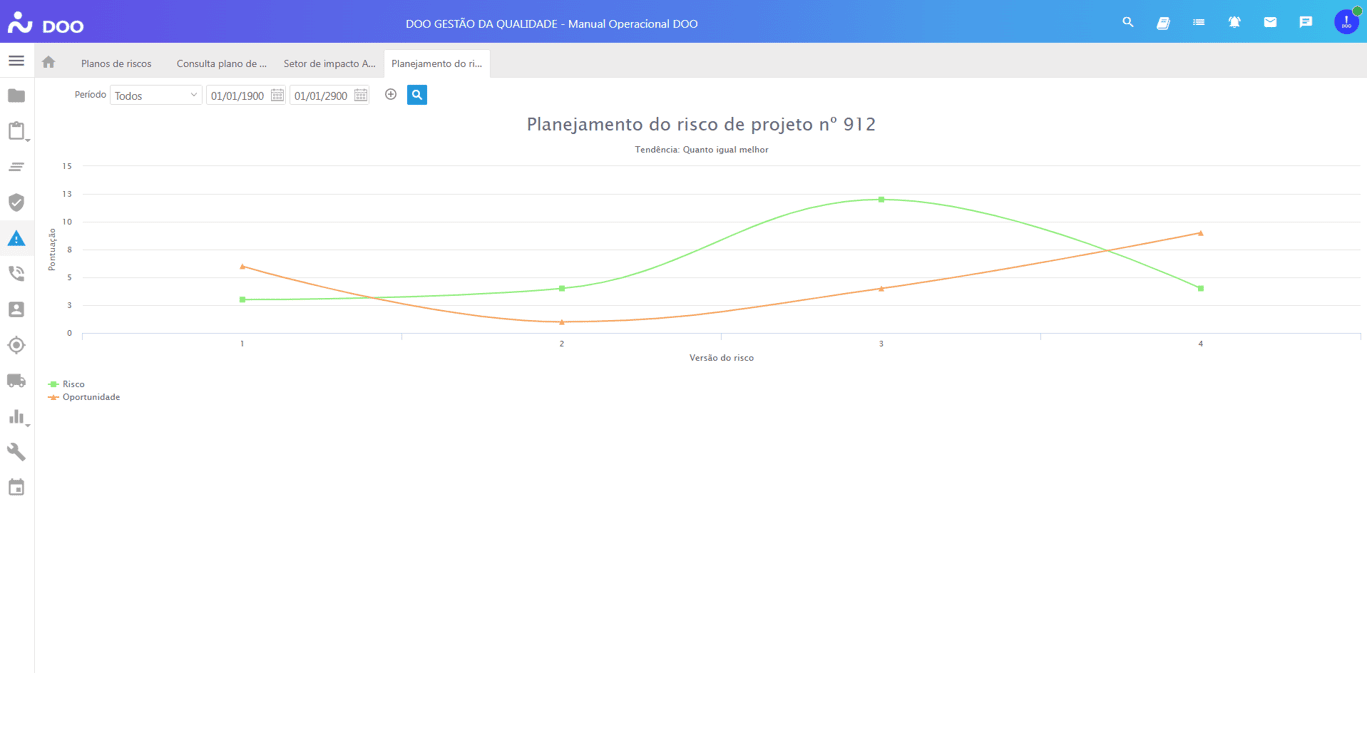Toggle Risco series in chart legend
This screenshot has height=730, width=1367.
(x=72, y=384)
